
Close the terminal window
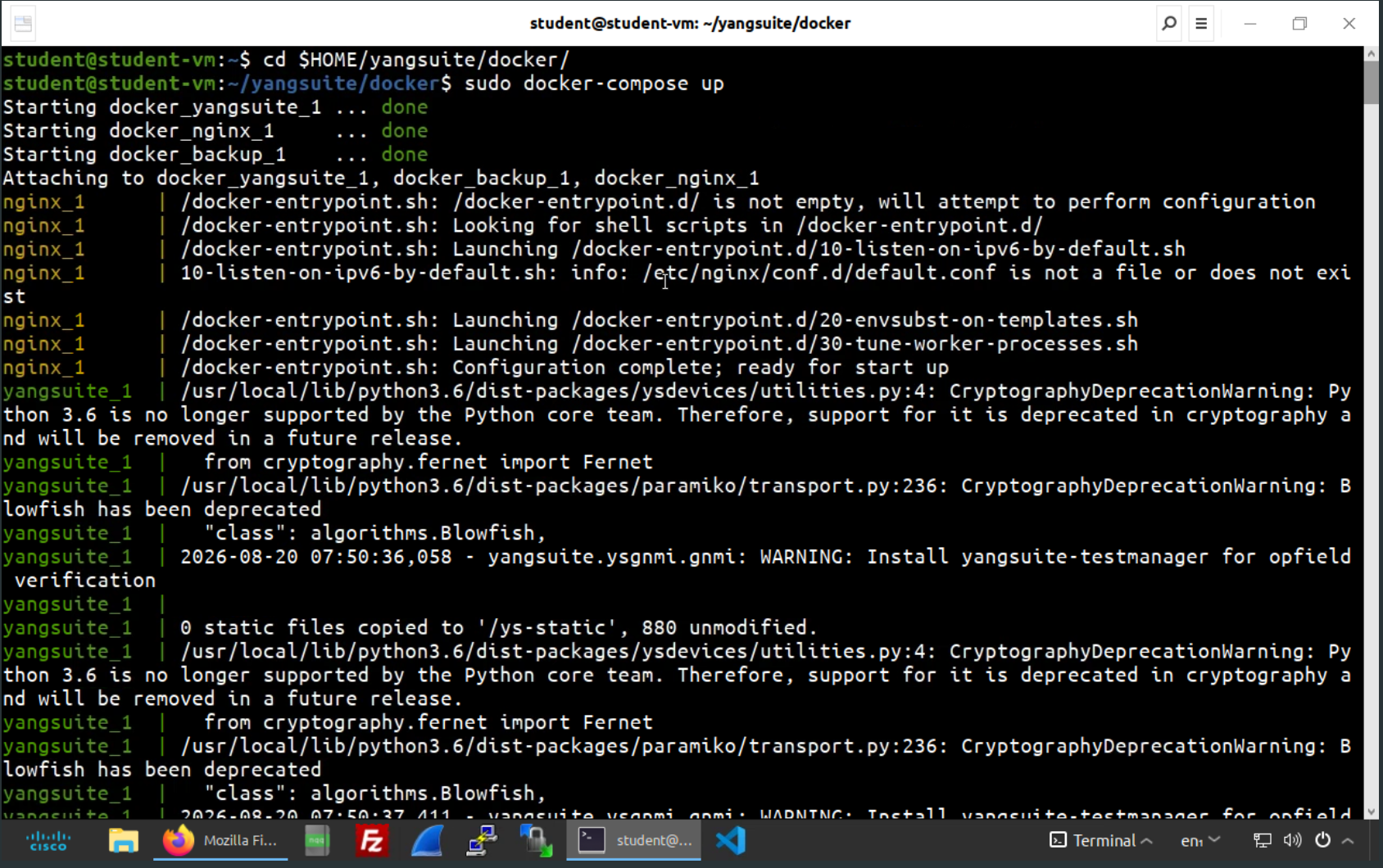coord(1349,24)
